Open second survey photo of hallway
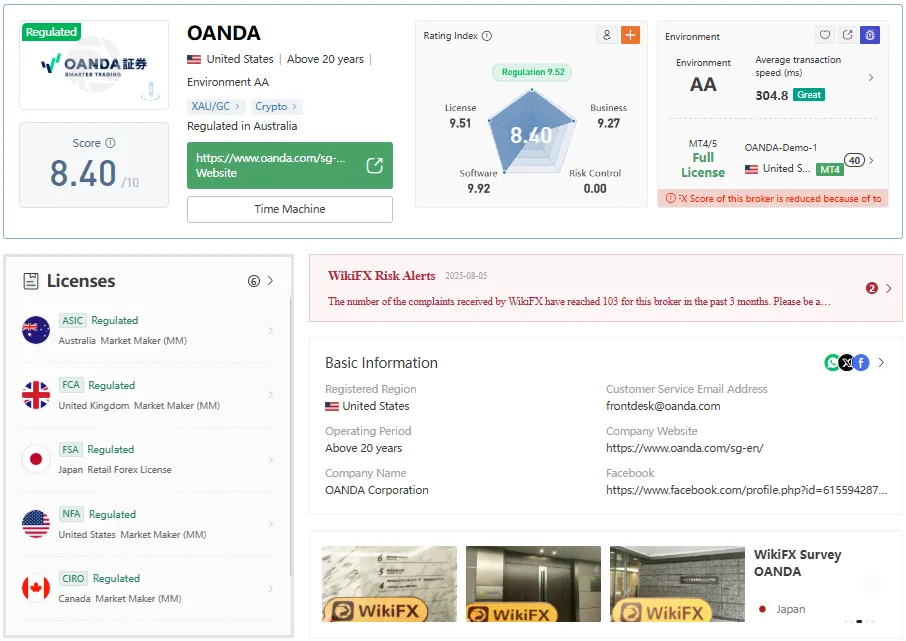 point(533,584)
